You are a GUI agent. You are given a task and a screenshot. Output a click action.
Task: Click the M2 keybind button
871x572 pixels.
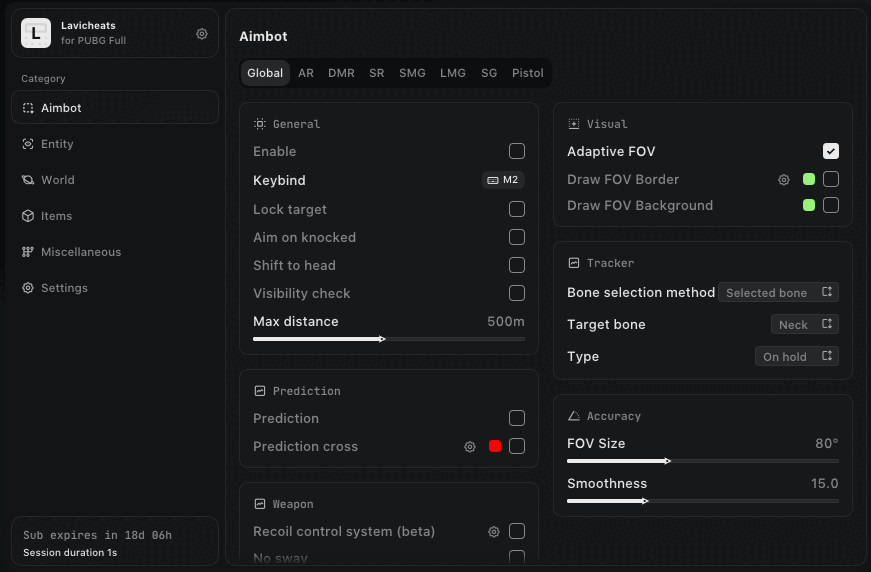(503, 180)
